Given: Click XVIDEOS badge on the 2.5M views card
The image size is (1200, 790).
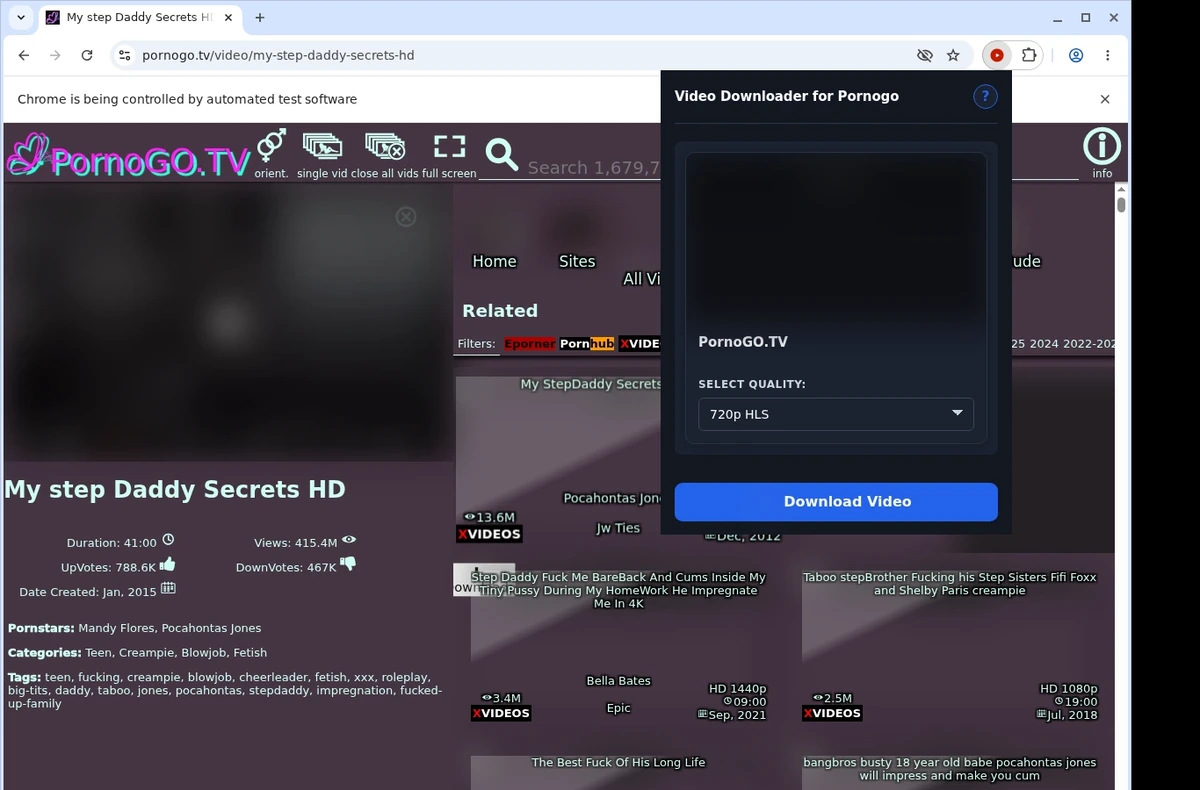Looking at the screenshot, I should (x=832, y=713).
